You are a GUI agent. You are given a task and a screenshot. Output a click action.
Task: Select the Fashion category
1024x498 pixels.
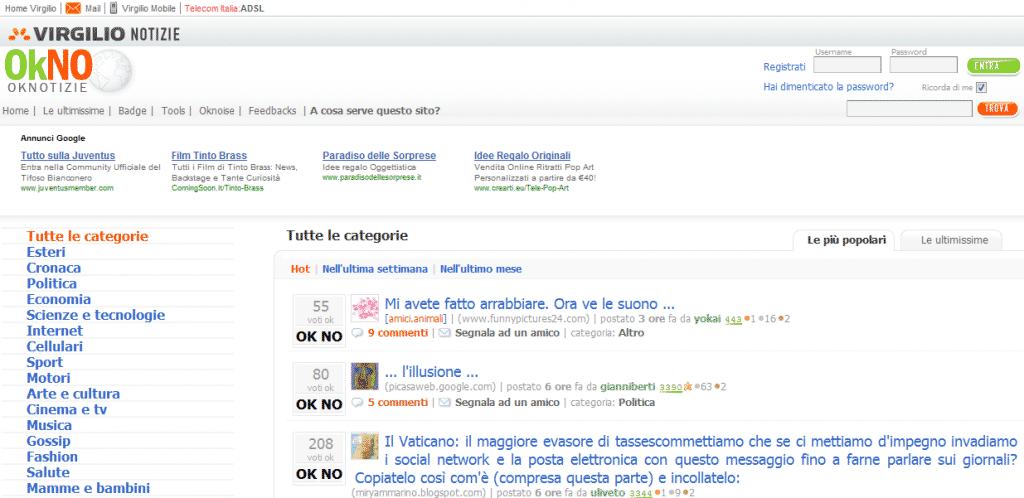(52, 456)
